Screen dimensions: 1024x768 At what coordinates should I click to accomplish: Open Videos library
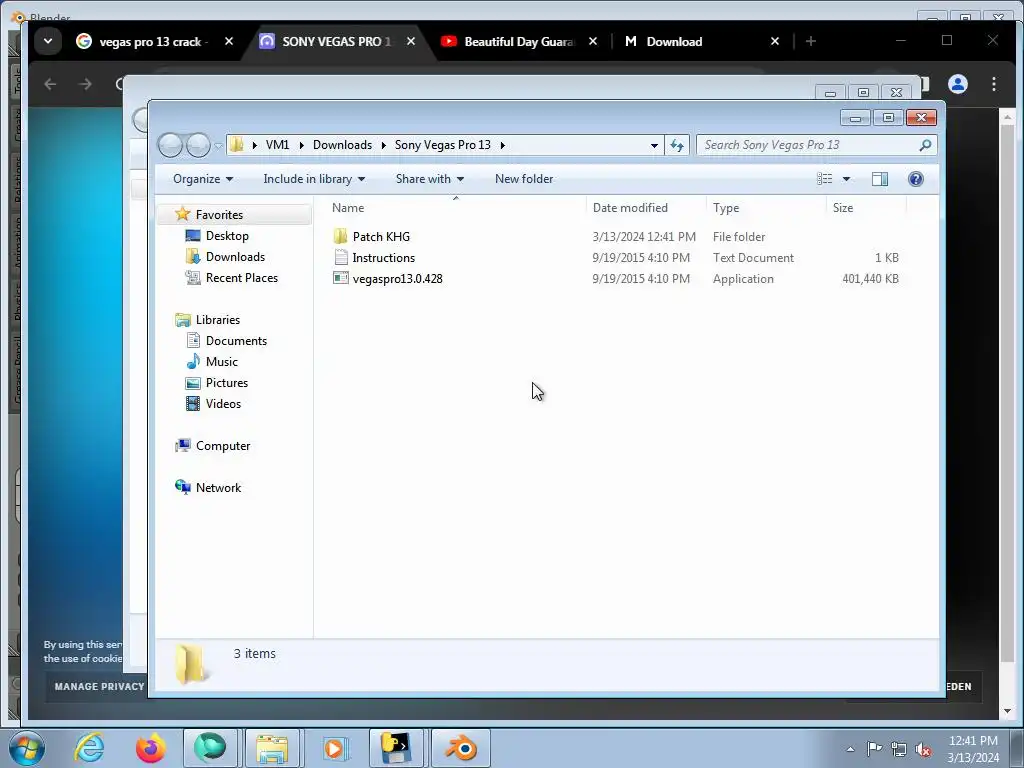(x=223, y=404)
